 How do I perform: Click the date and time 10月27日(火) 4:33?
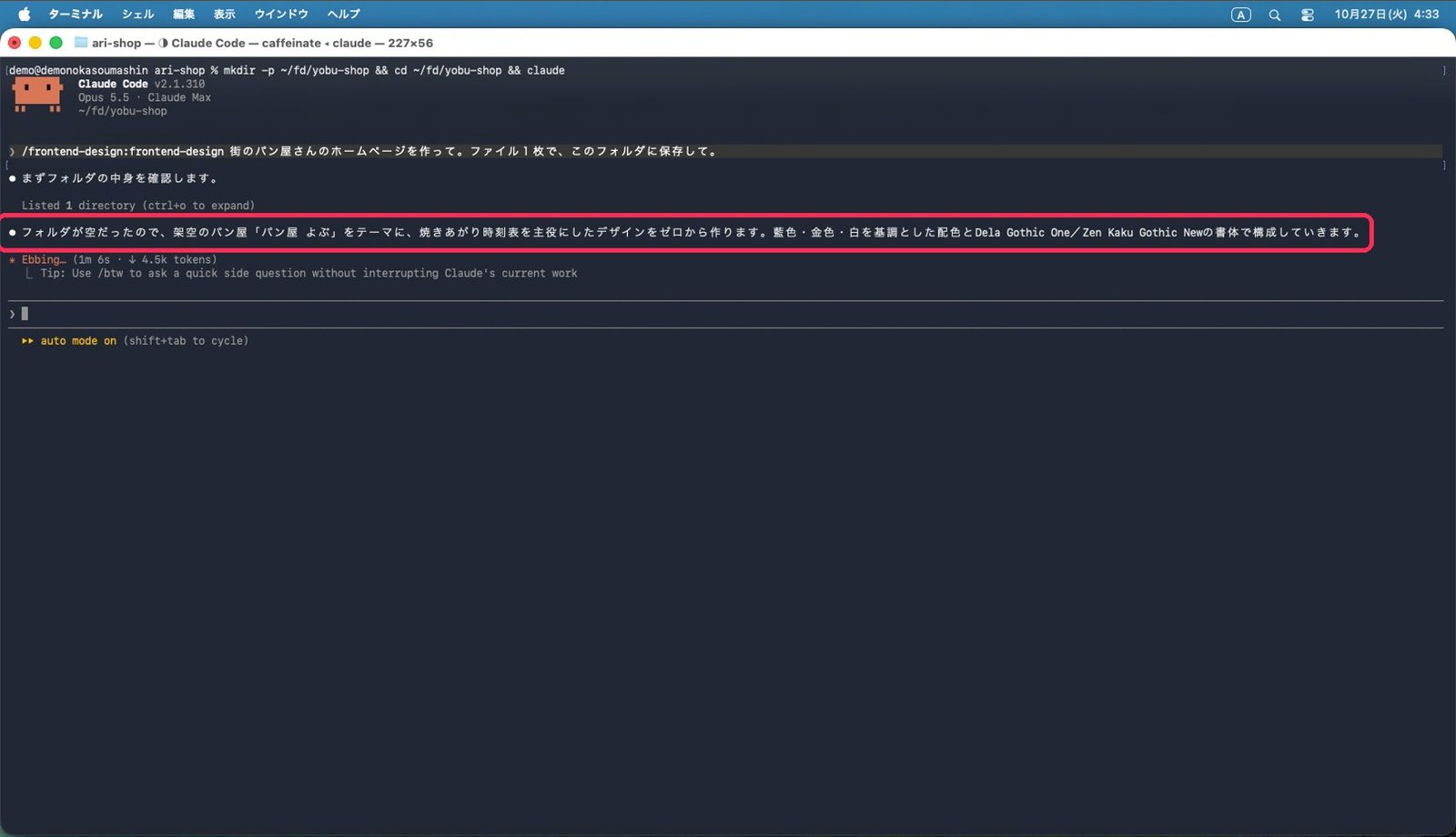(1387, 15)
